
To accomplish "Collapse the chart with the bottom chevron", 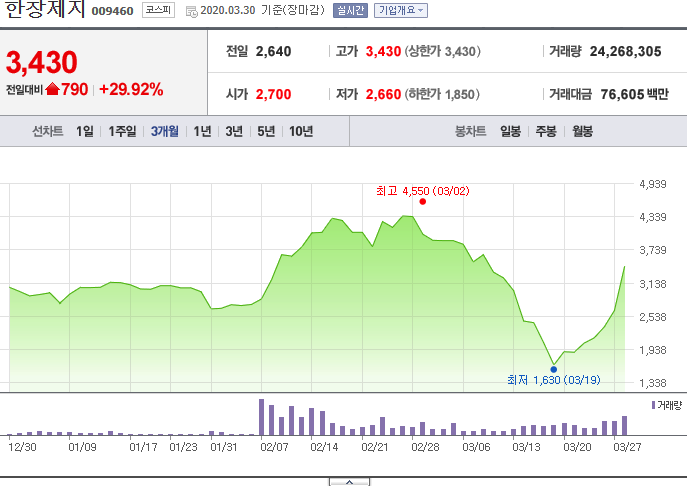I will [x=349, y=482].
